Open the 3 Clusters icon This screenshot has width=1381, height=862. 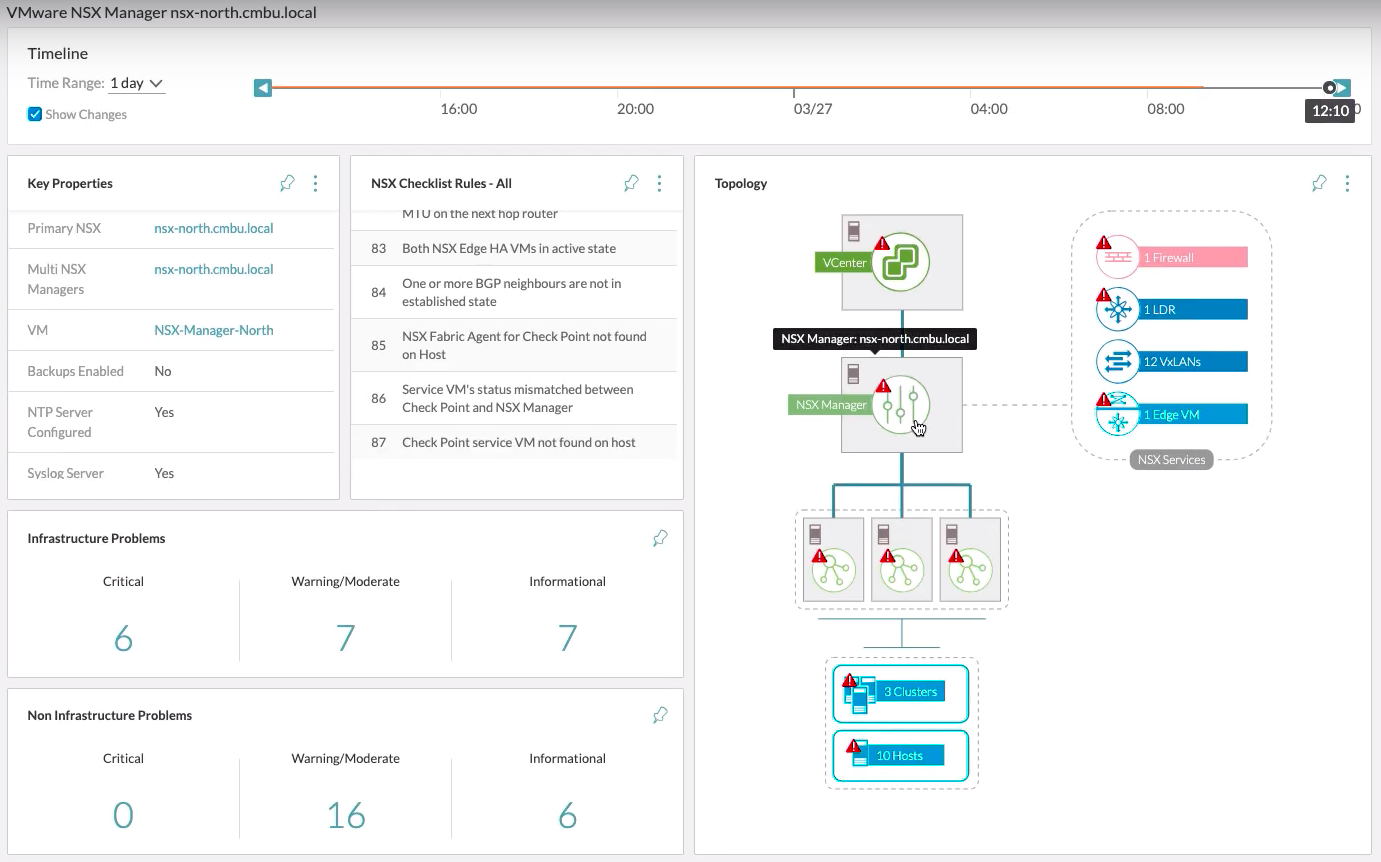(859, 693)
